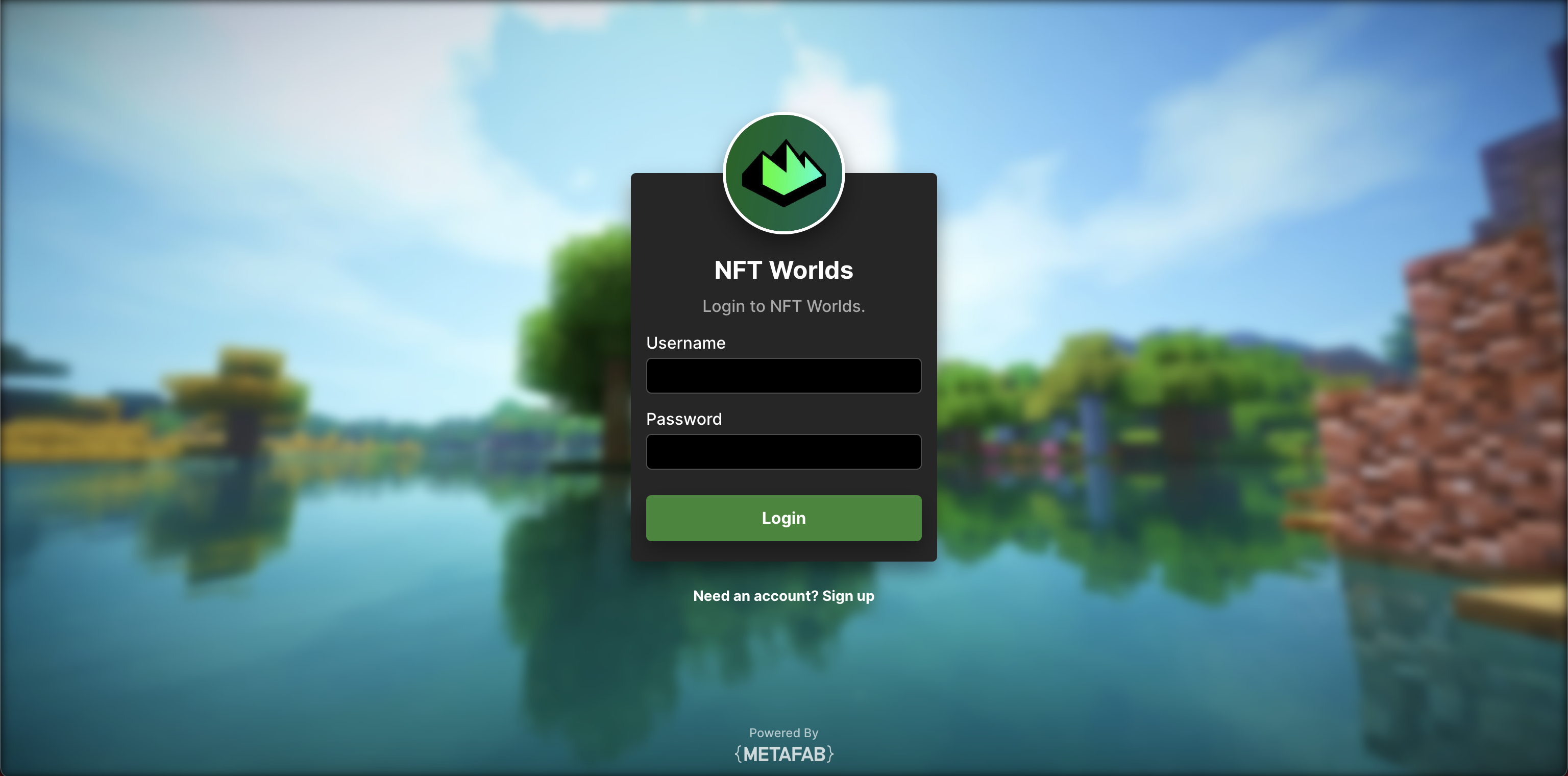The height and width of the screenshot is (776, 1568).
Task: Click the METAFAB logo at the bottom
Action: [784, 755]
